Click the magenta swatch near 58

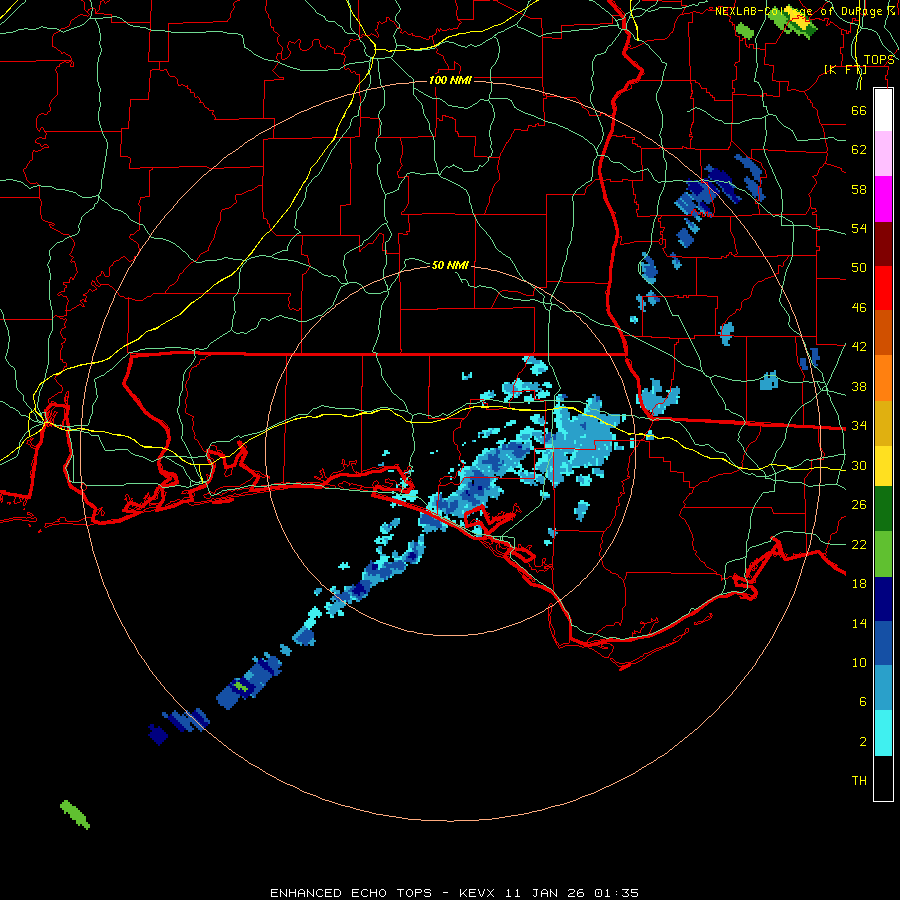(x=883, y=199)
